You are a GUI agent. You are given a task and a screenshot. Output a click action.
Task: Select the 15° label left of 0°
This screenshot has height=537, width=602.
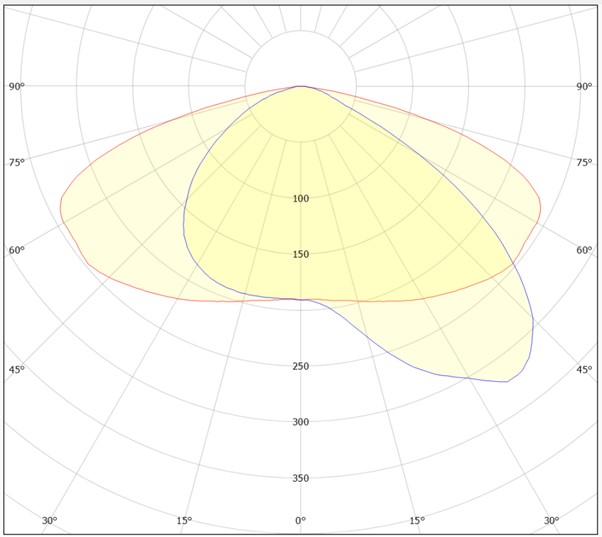[184, 521]
